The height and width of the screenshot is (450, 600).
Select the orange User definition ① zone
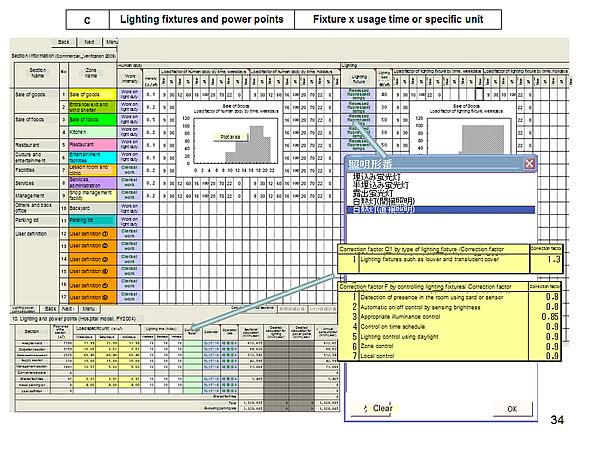click(92, 234)
